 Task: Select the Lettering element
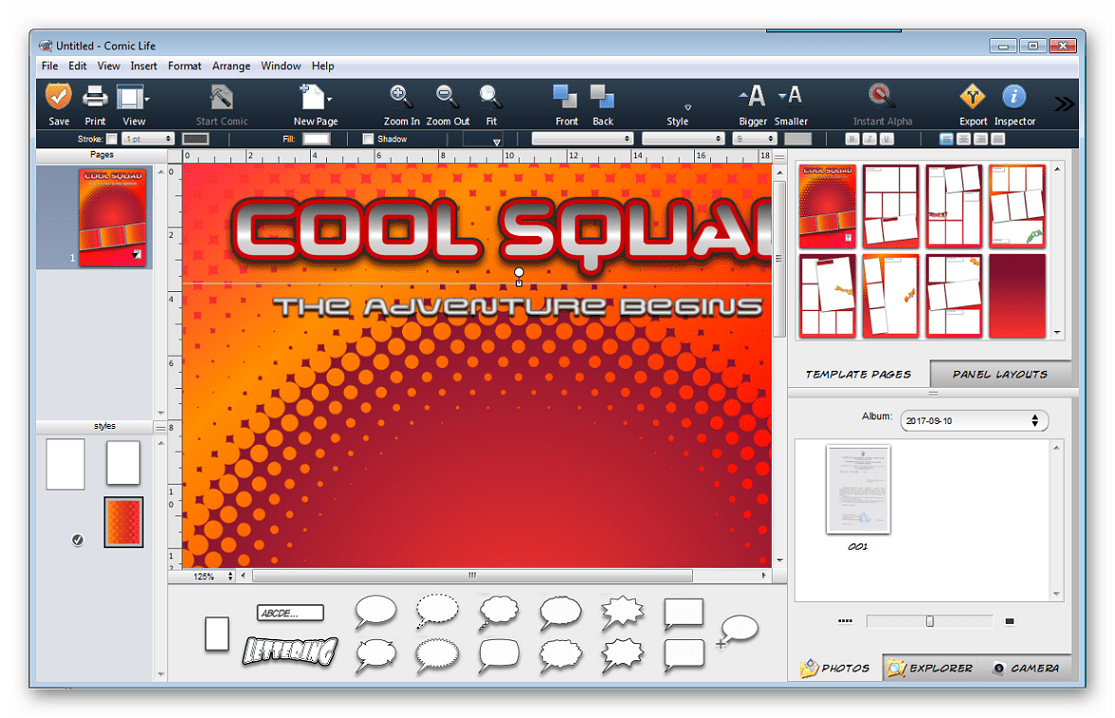click(290, 652)
